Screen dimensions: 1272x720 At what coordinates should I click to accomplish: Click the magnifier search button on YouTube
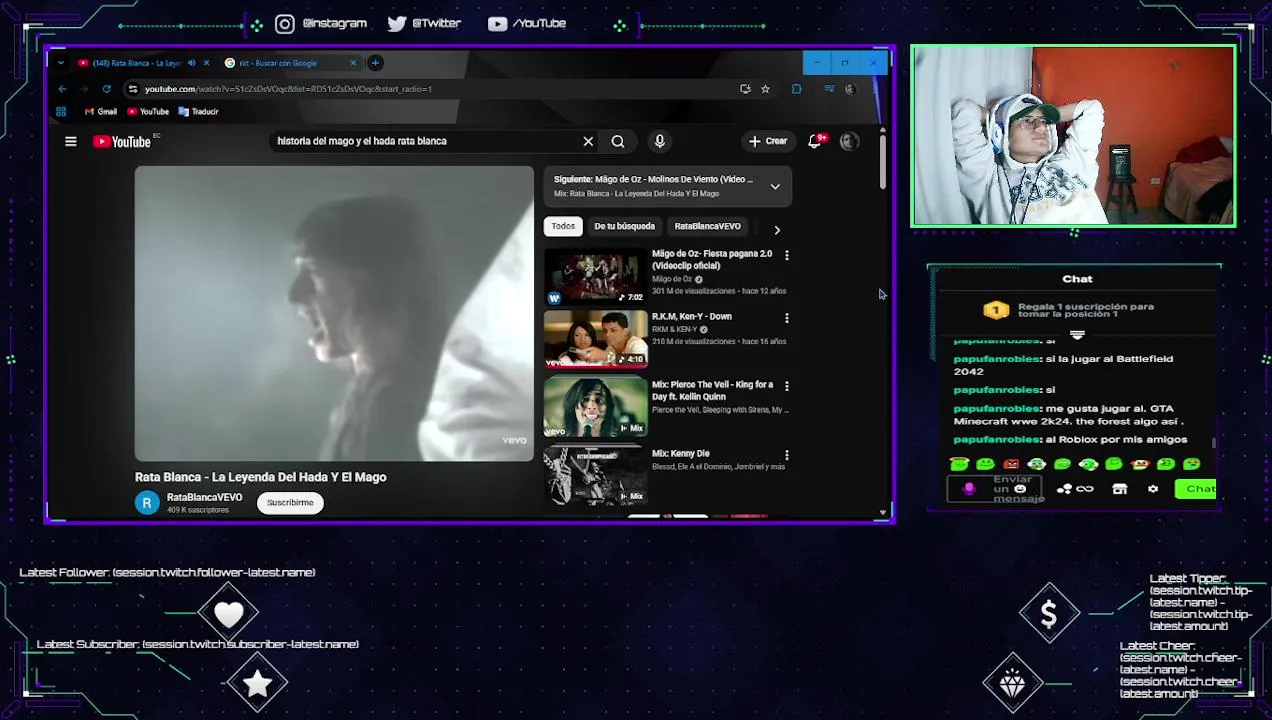[x=618, y=142]
